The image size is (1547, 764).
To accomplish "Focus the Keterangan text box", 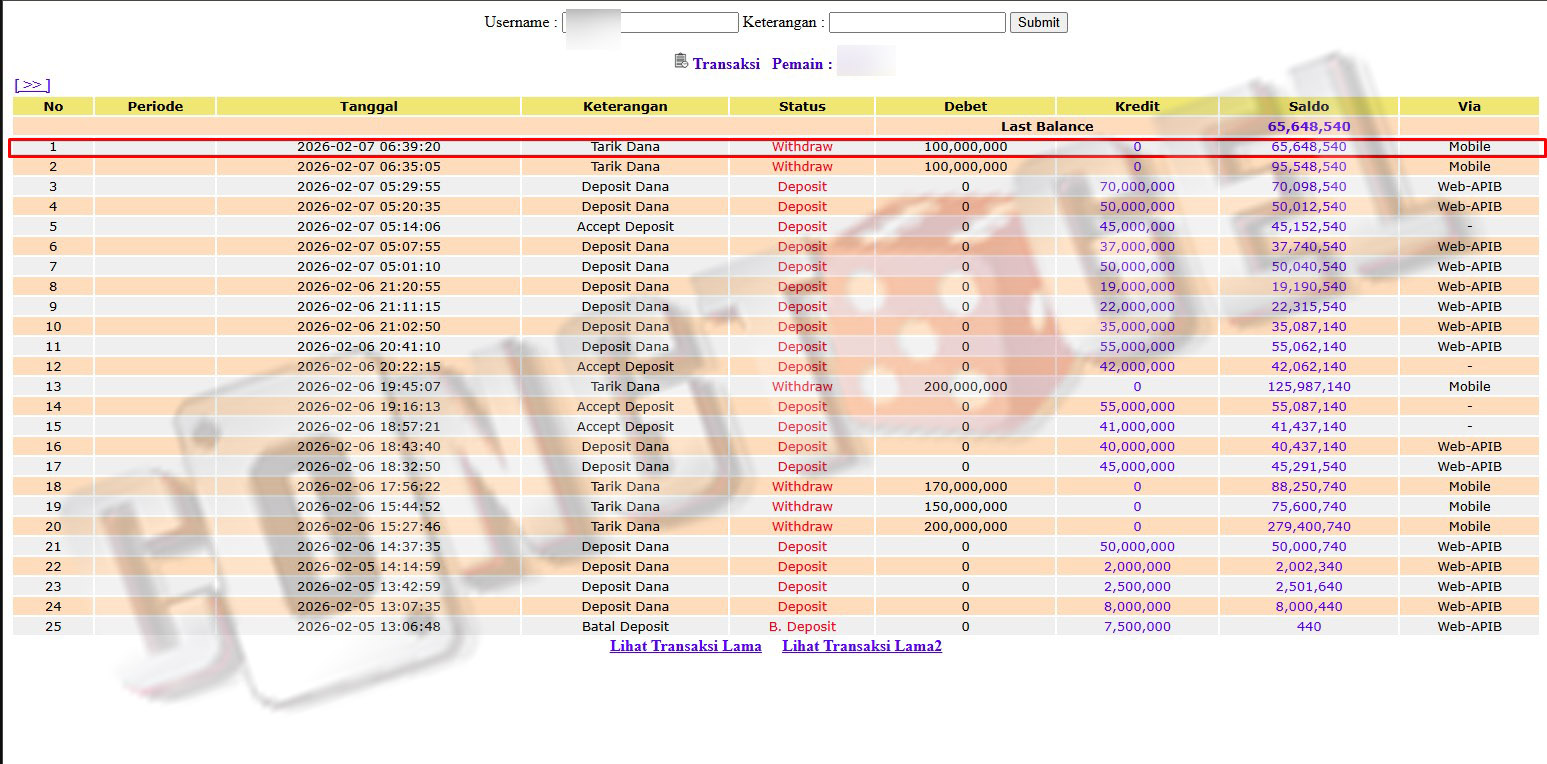I will 916,22.
